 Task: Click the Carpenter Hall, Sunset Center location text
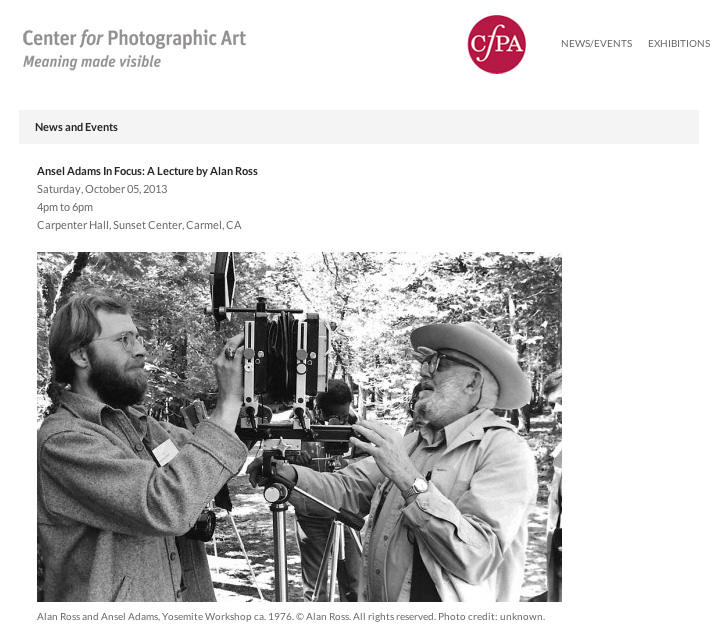pyautogui.click(x=139, y=225)
